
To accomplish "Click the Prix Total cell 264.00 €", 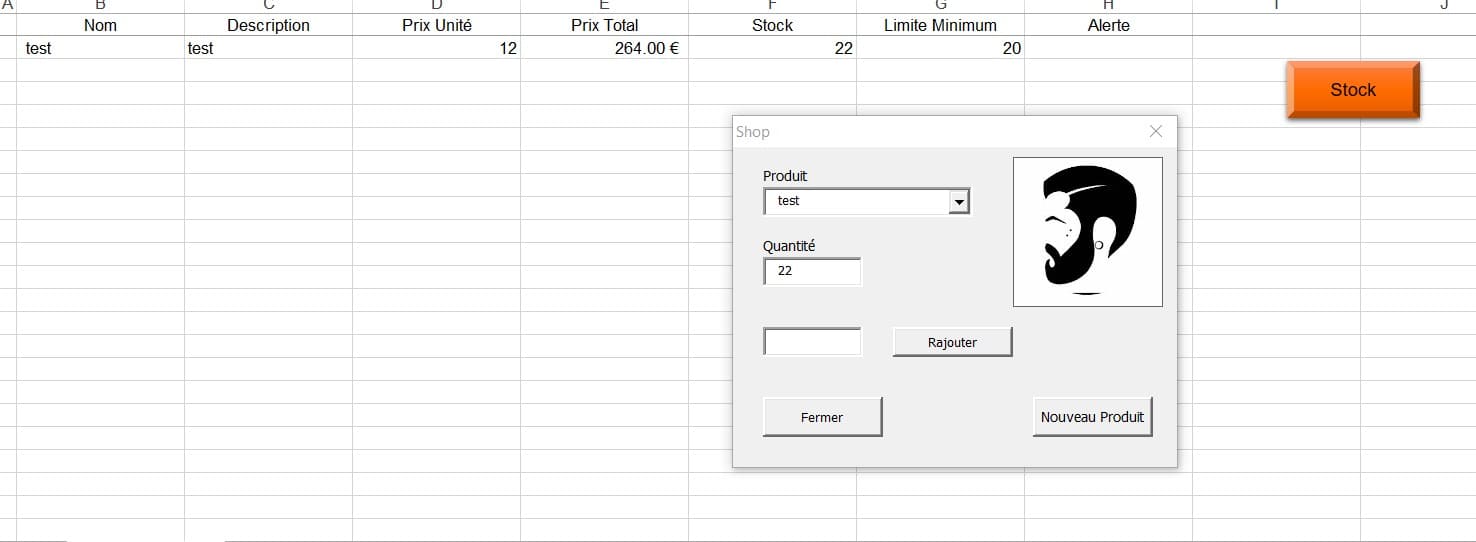I will coord(604,48).
